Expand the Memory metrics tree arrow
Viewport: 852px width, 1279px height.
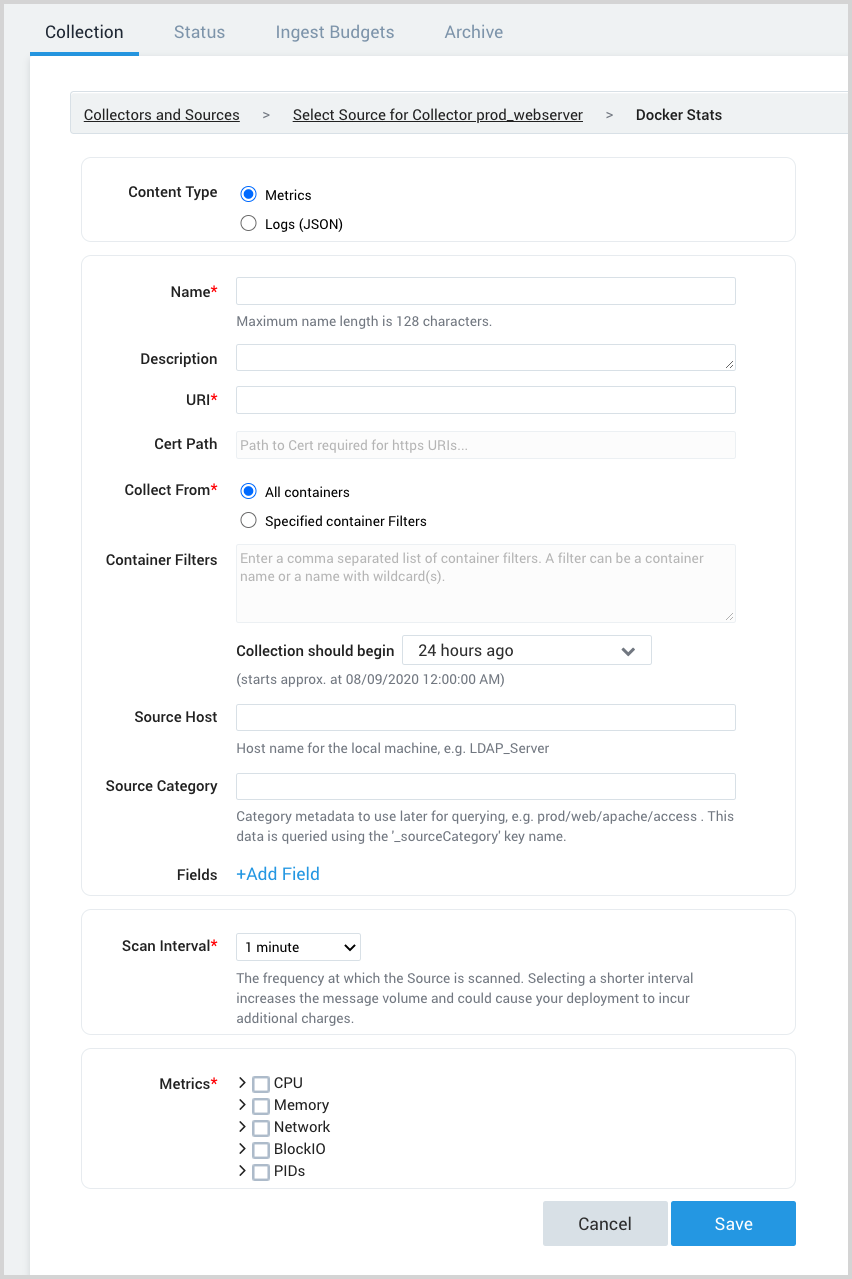[243, 1105]
